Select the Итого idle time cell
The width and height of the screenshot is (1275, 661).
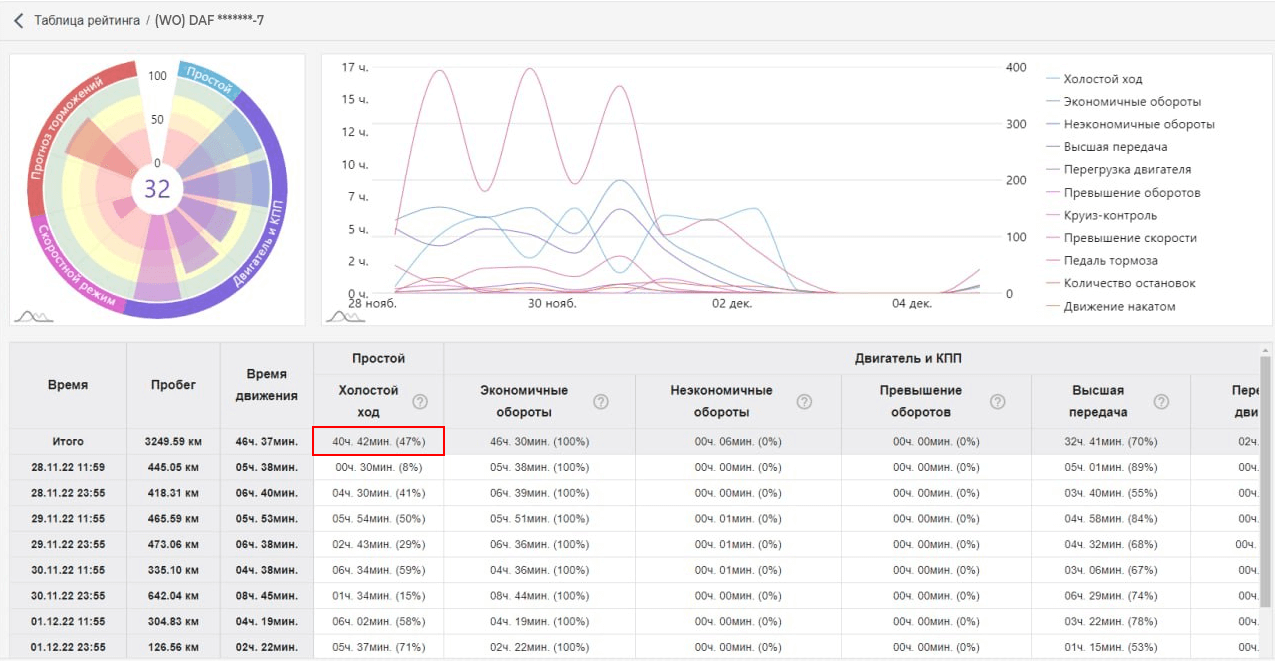(378, 441)
